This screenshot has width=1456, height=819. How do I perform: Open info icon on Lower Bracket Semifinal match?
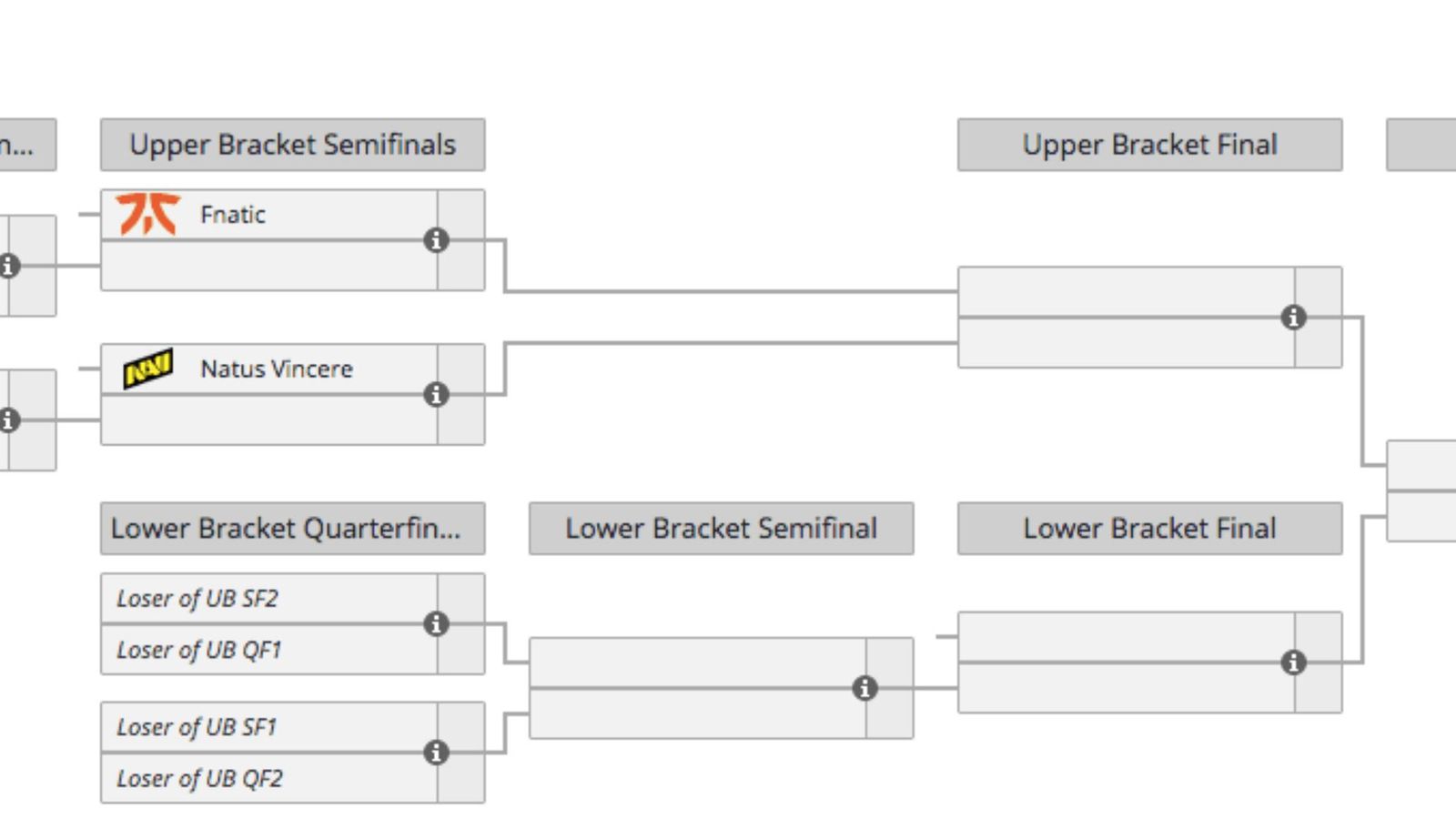864,688
